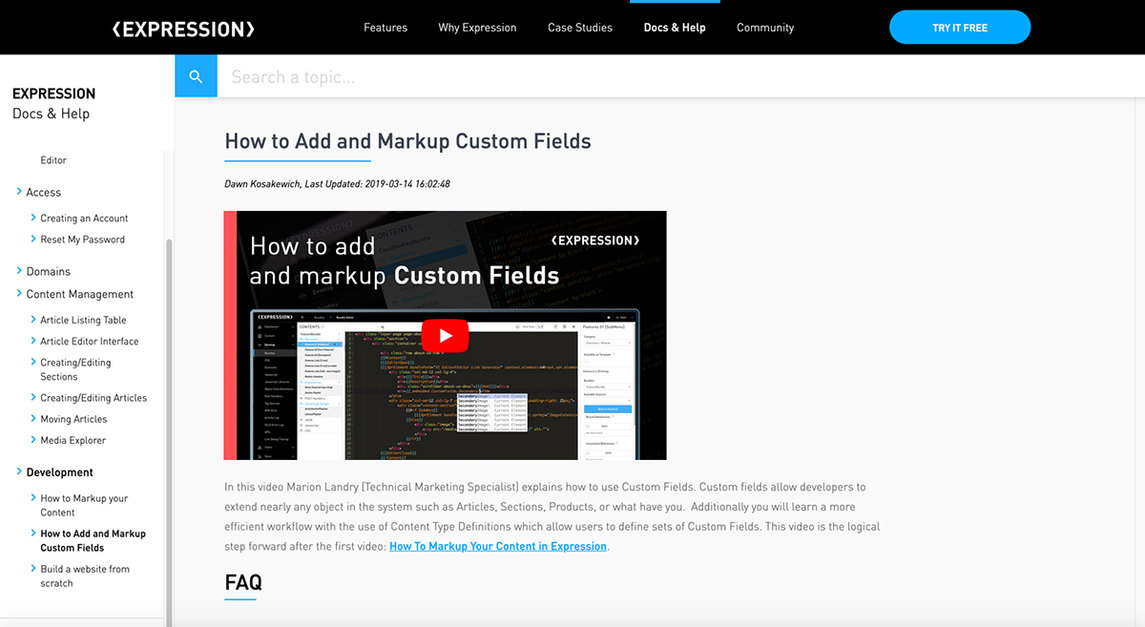Expand the Domains section chevron
1145x627 pixels.
click(19, 270)
